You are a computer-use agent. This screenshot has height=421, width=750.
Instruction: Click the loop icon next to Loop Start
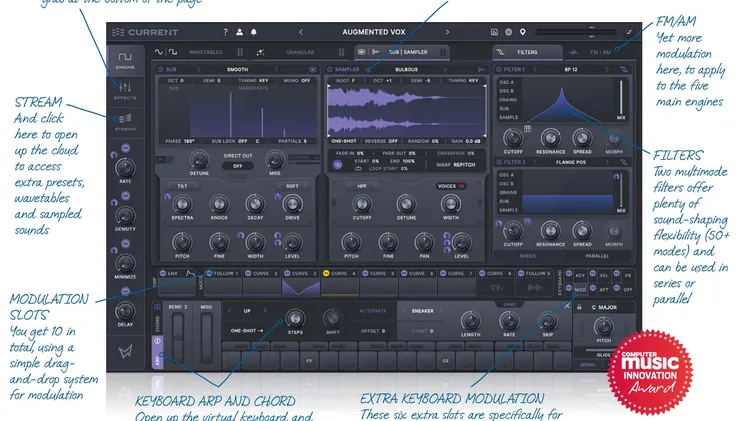tap(358, 169)
